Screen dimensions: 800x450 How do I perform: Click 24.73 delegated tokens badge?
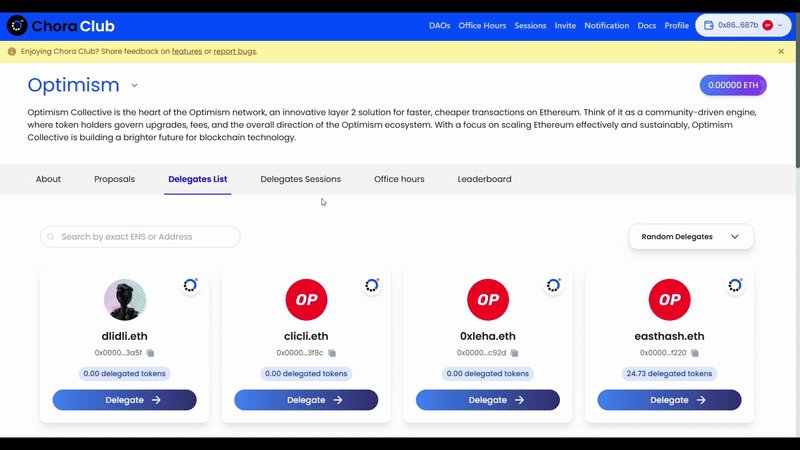(x=669, y=373)
